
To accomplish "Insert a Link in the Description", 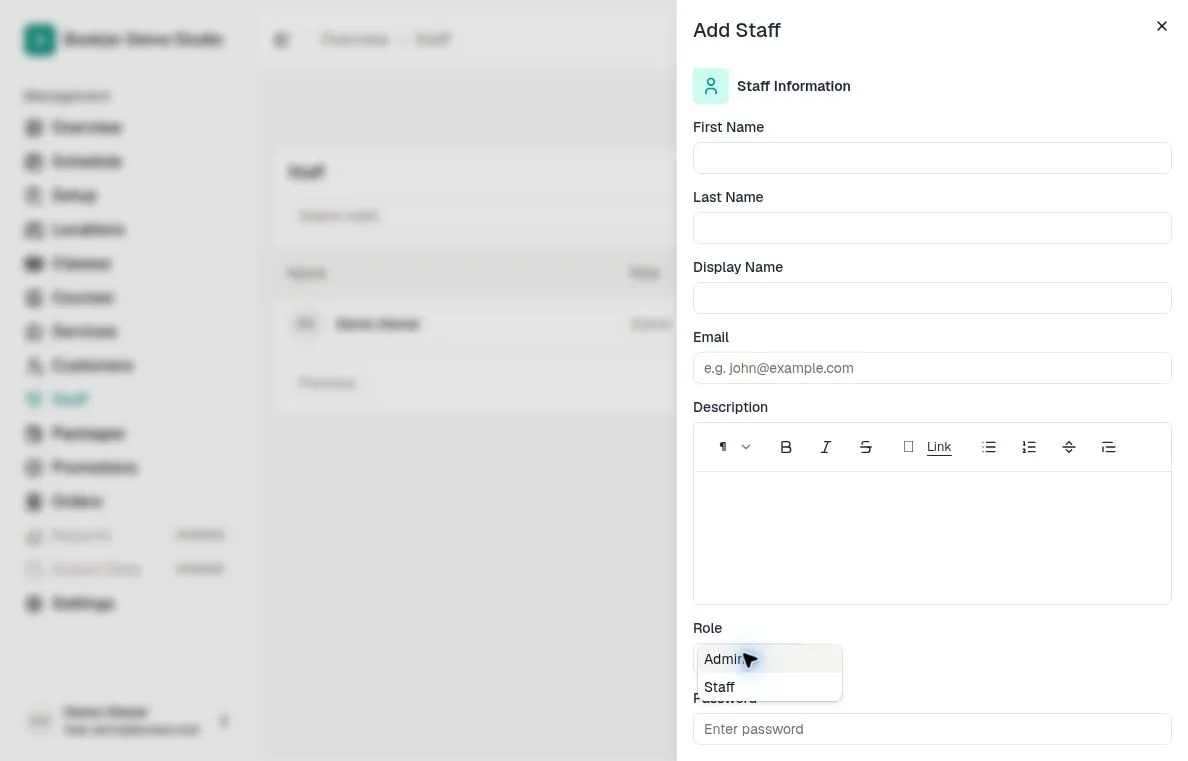I will tap(927, 447).
